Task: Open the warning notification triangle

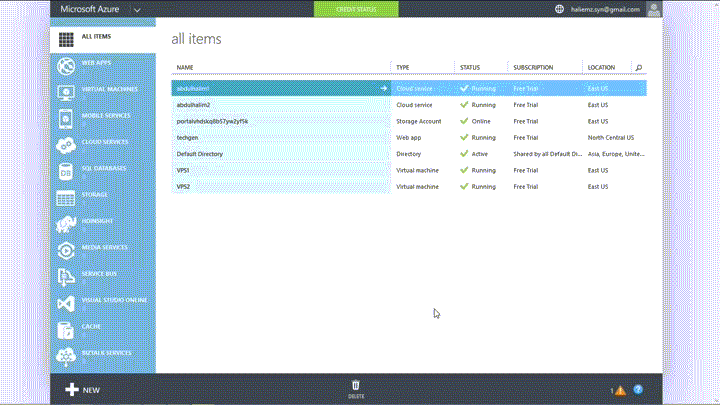Action: (x=620, y=391)
